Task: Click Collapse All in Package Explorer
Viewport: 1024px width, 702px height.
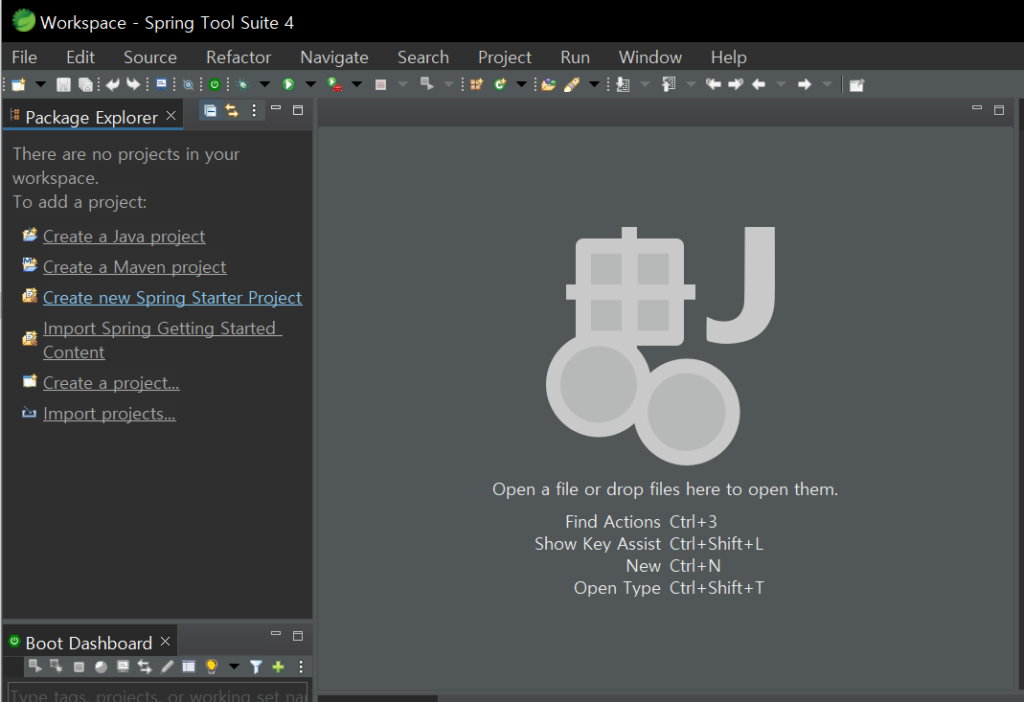Action: coord(210,111)
